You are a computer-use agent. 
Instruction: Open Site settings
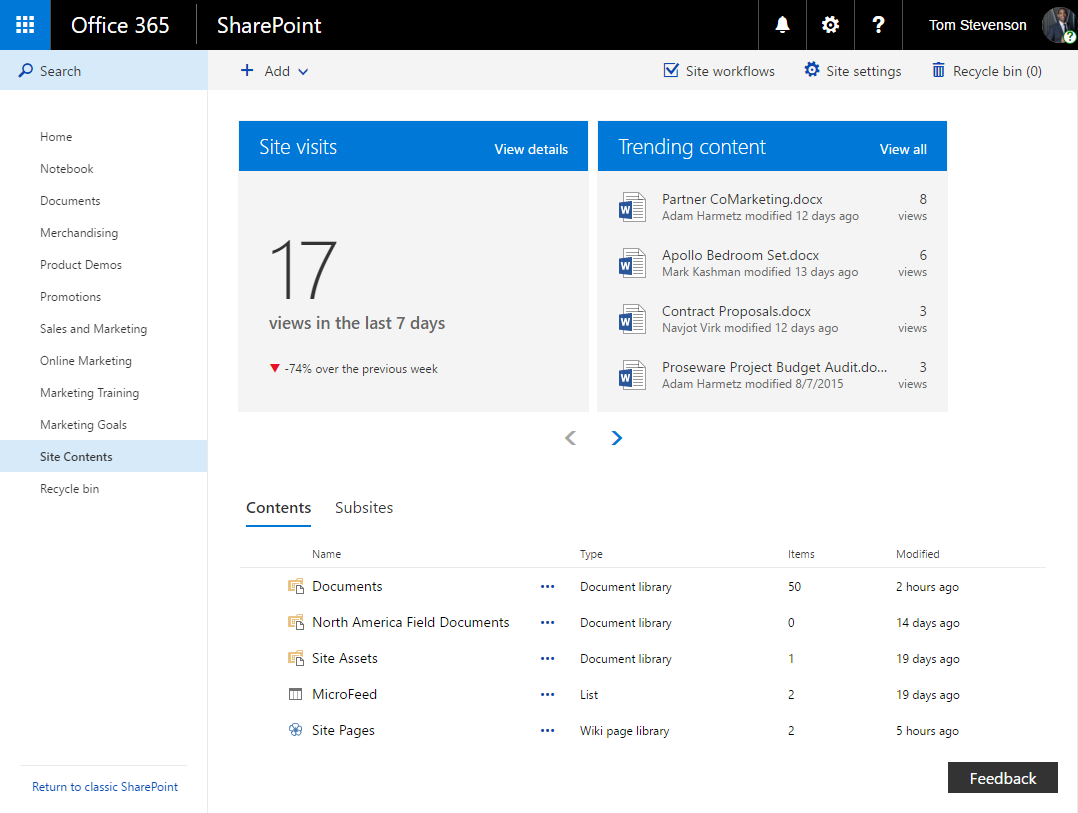(x=852, y=71)
